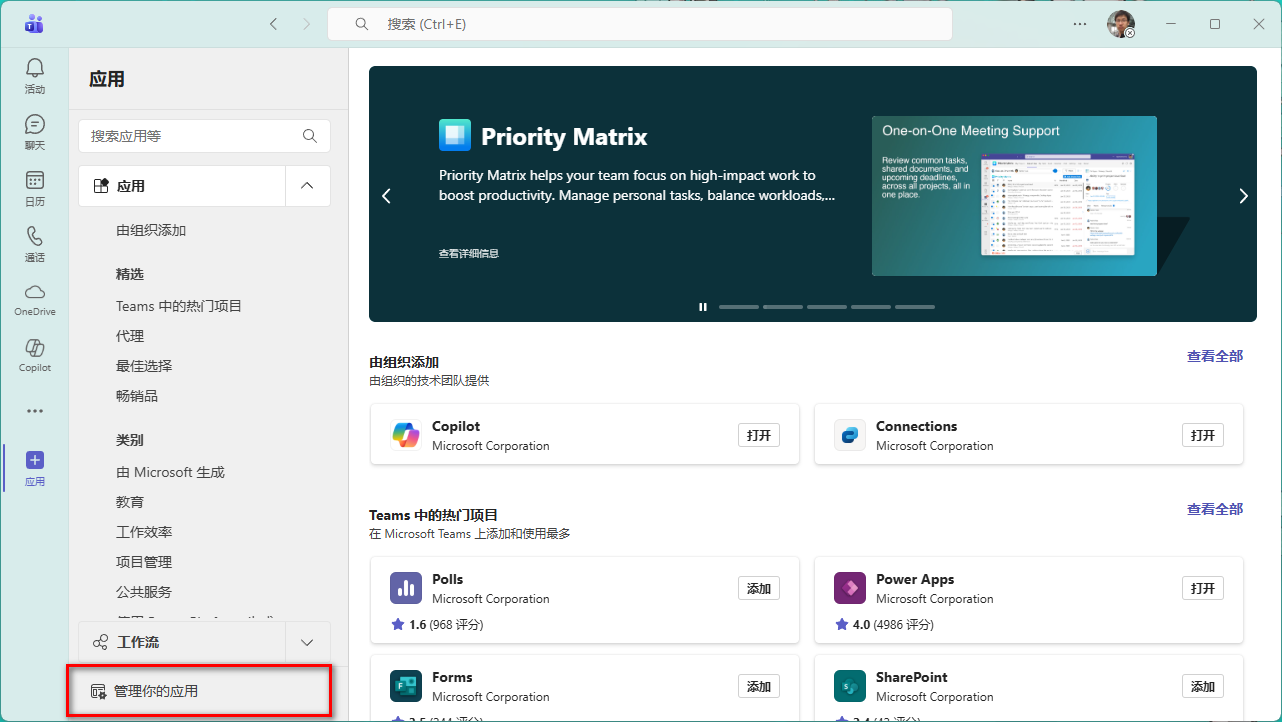Click the 1.6 (968 评分) rating

pyautogui.click(x=437, y=625)
